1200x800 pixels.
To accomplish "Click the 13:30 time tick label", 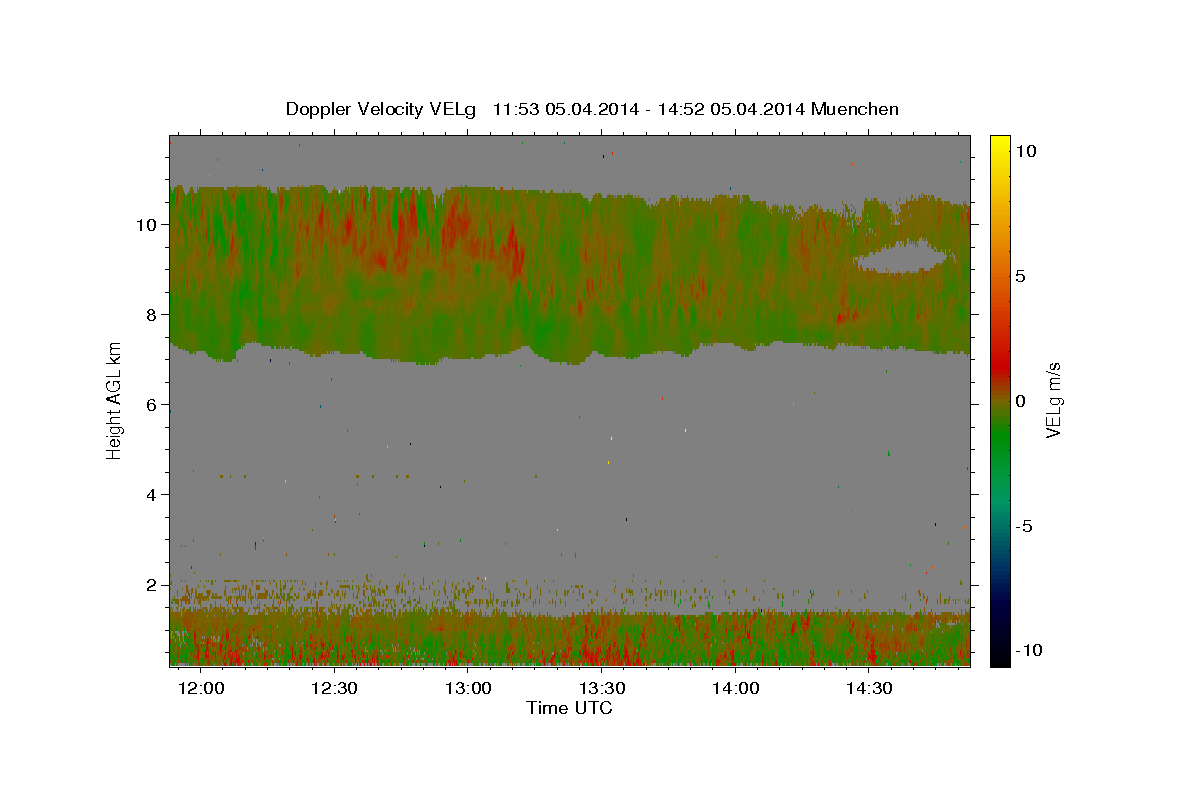I will pyautogui.click(x=602, y=689).
